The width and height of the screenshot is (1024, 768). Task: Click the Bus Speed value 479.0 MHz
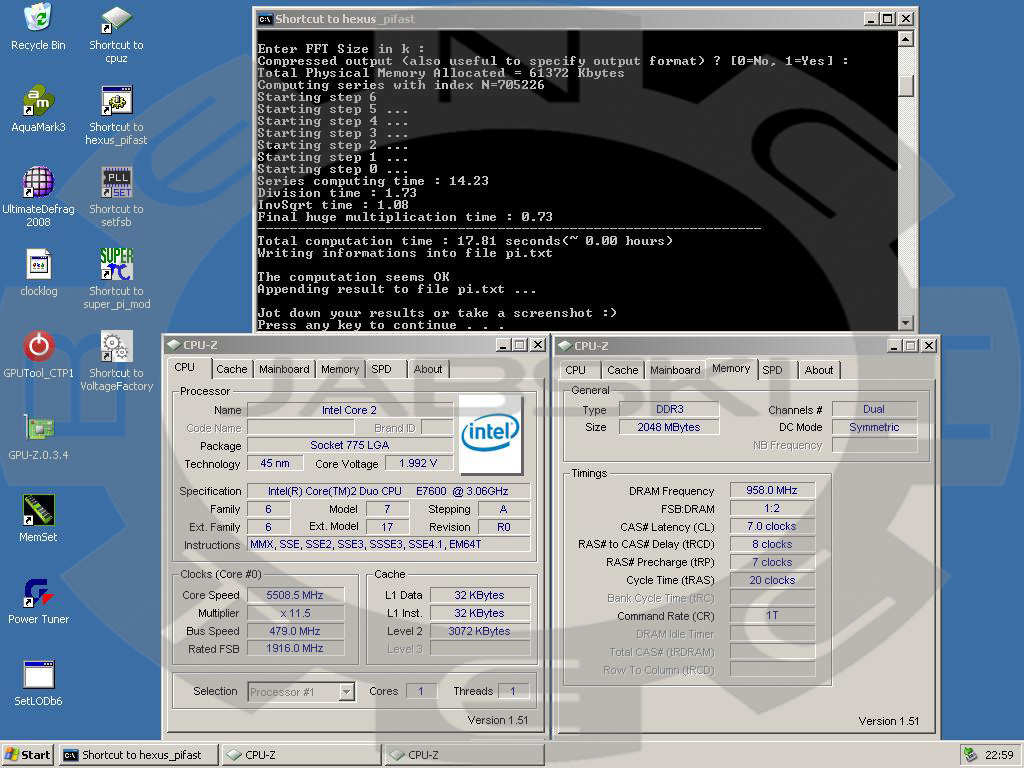[x=295, y=631]
